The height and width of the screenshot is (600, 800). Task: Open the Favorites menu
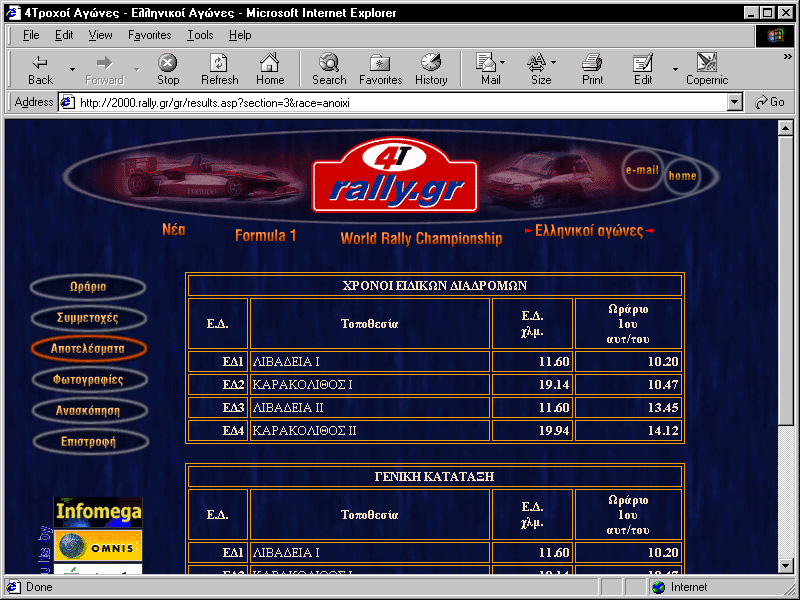coord(149,35)
